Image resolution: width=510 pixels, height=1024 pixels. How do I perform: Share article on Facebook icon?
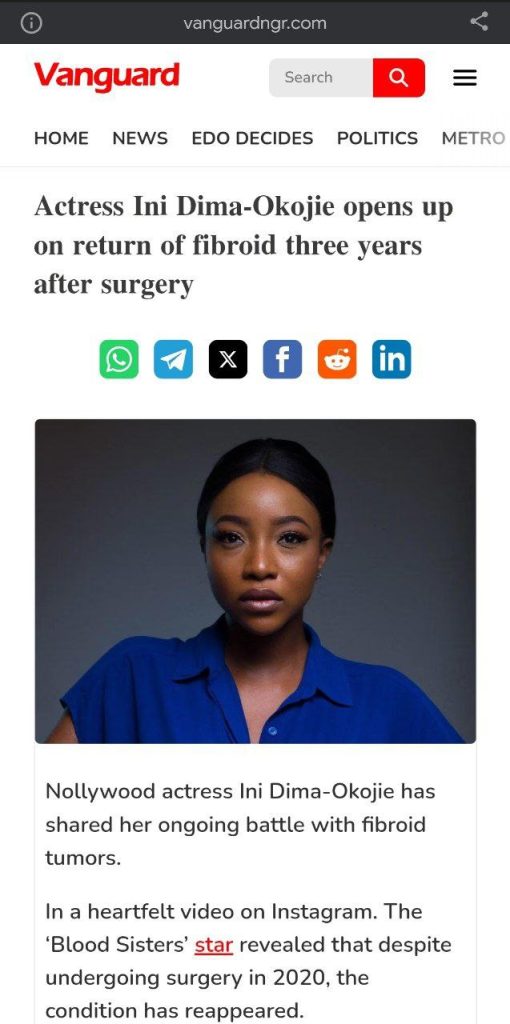coord(282,359)
